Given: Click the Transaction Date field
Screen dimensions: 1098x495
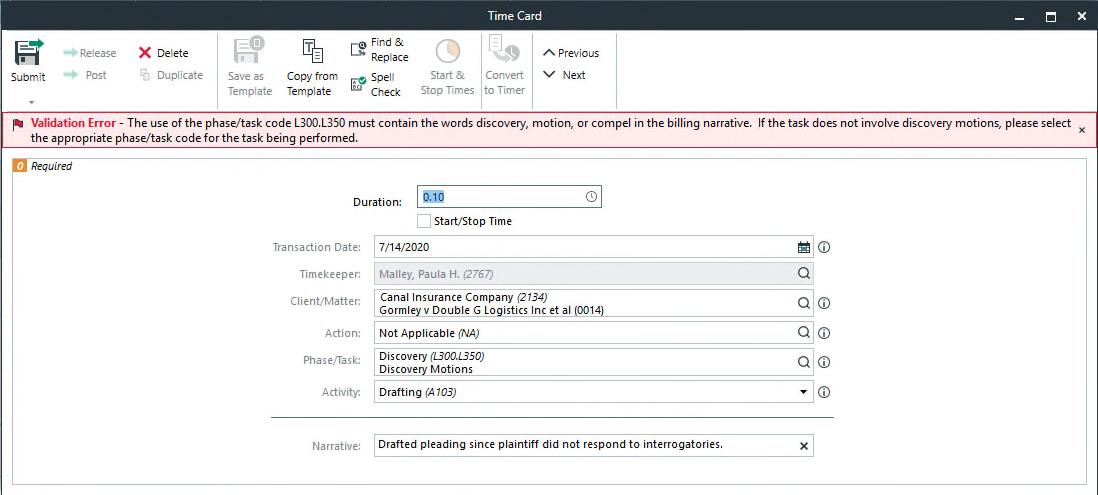Looking at the screenshot, I should [x=594, y=247].
